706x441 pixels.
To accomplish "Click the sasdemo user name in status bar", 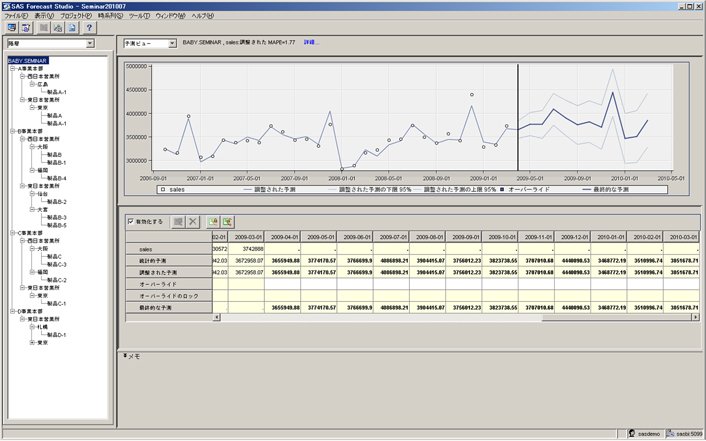I will click(649, 434).
